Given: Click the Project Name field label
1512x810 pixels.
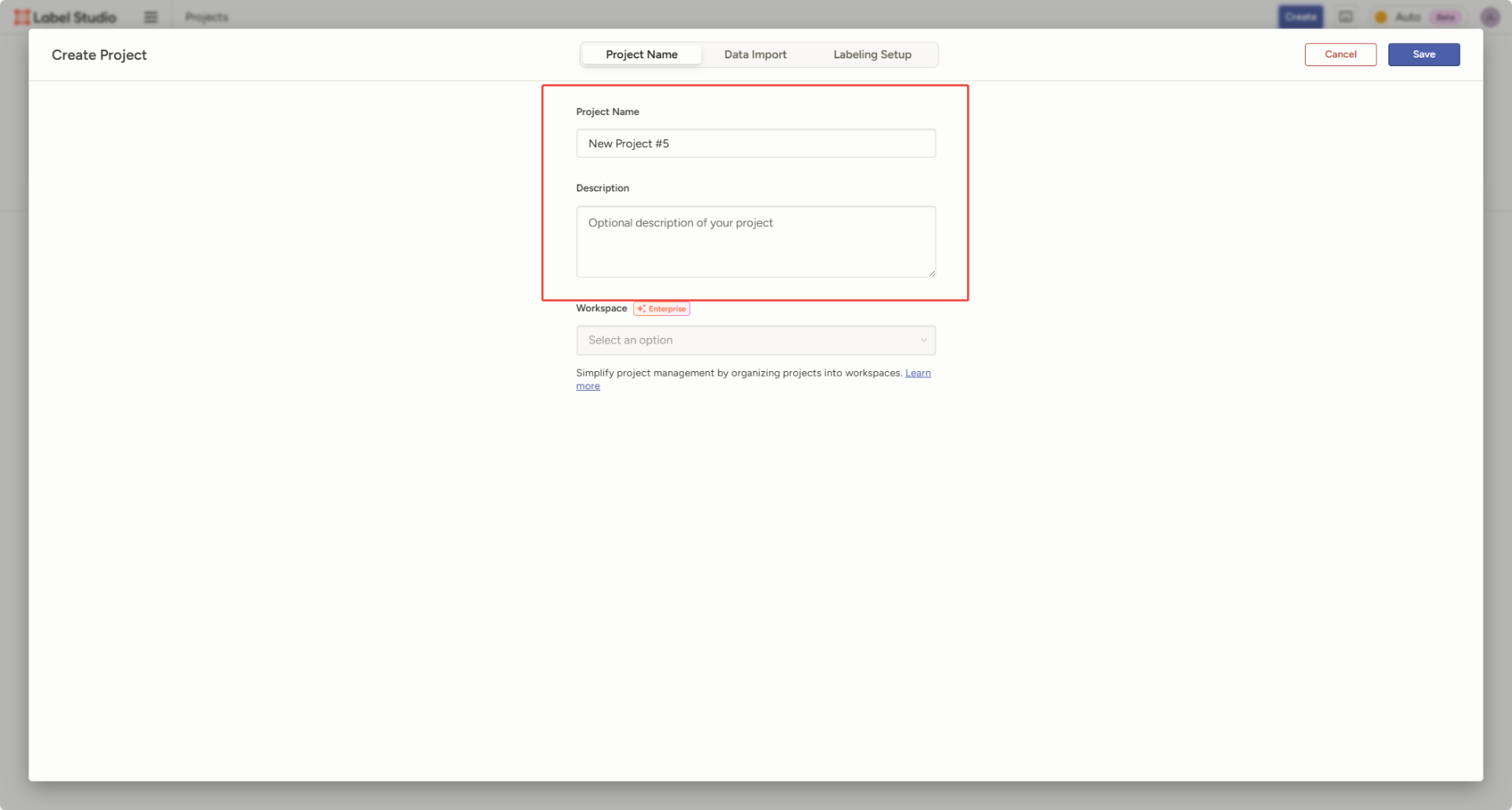Looking at the screenshot, I should 607,112.
